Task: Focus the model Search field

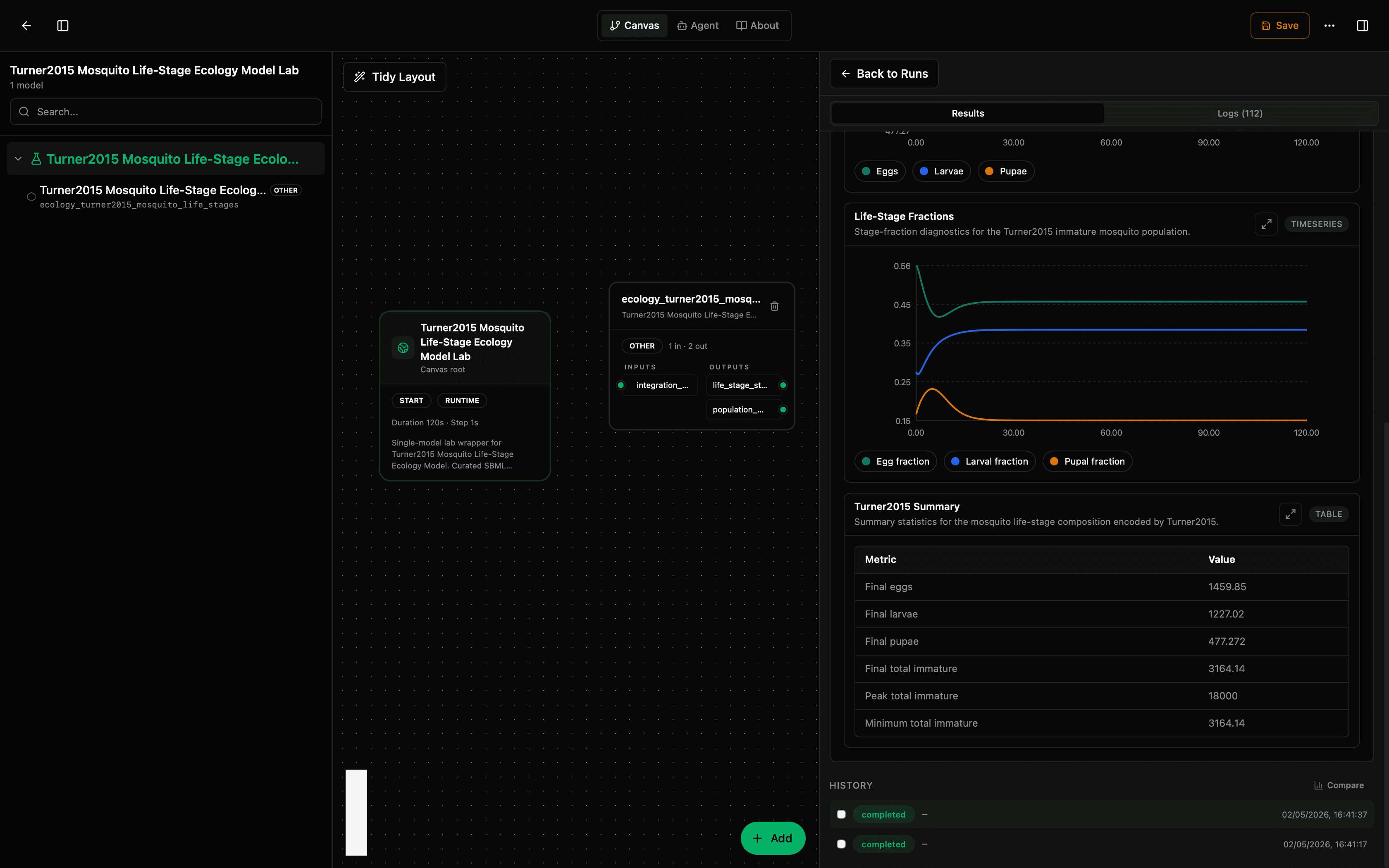Action: click(165, 111)
